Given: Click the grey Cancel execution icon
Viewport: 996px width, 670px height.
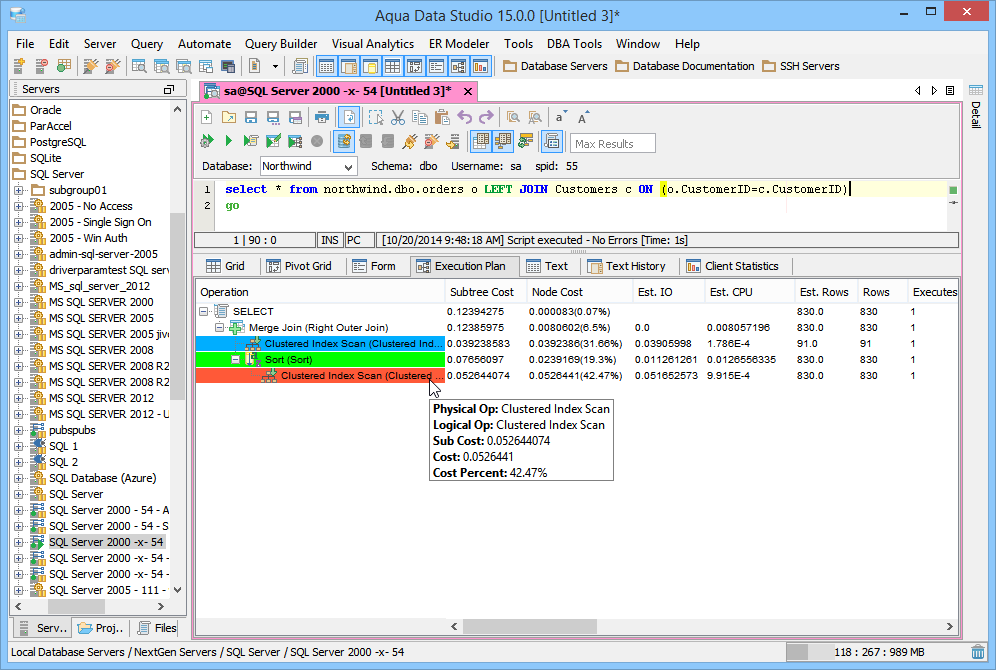Looking at the screenshot, I should pos(317,141).
